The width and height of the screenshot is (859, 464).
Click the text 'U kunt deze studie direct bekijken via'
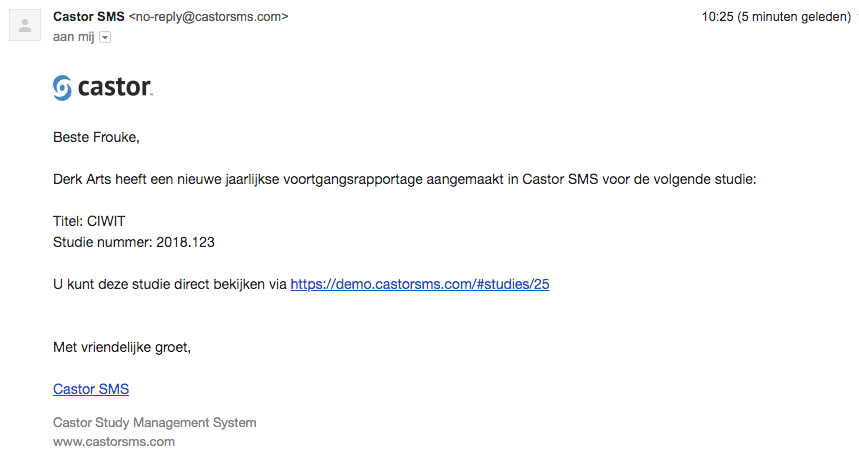coord(170,284)
